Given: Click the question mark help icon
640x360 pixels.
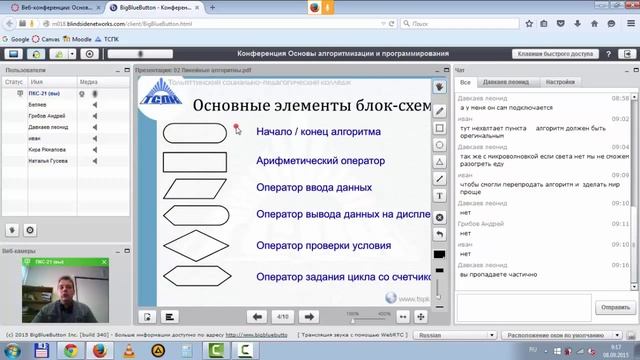Looking at the screenshot, I should pos(608,54).
